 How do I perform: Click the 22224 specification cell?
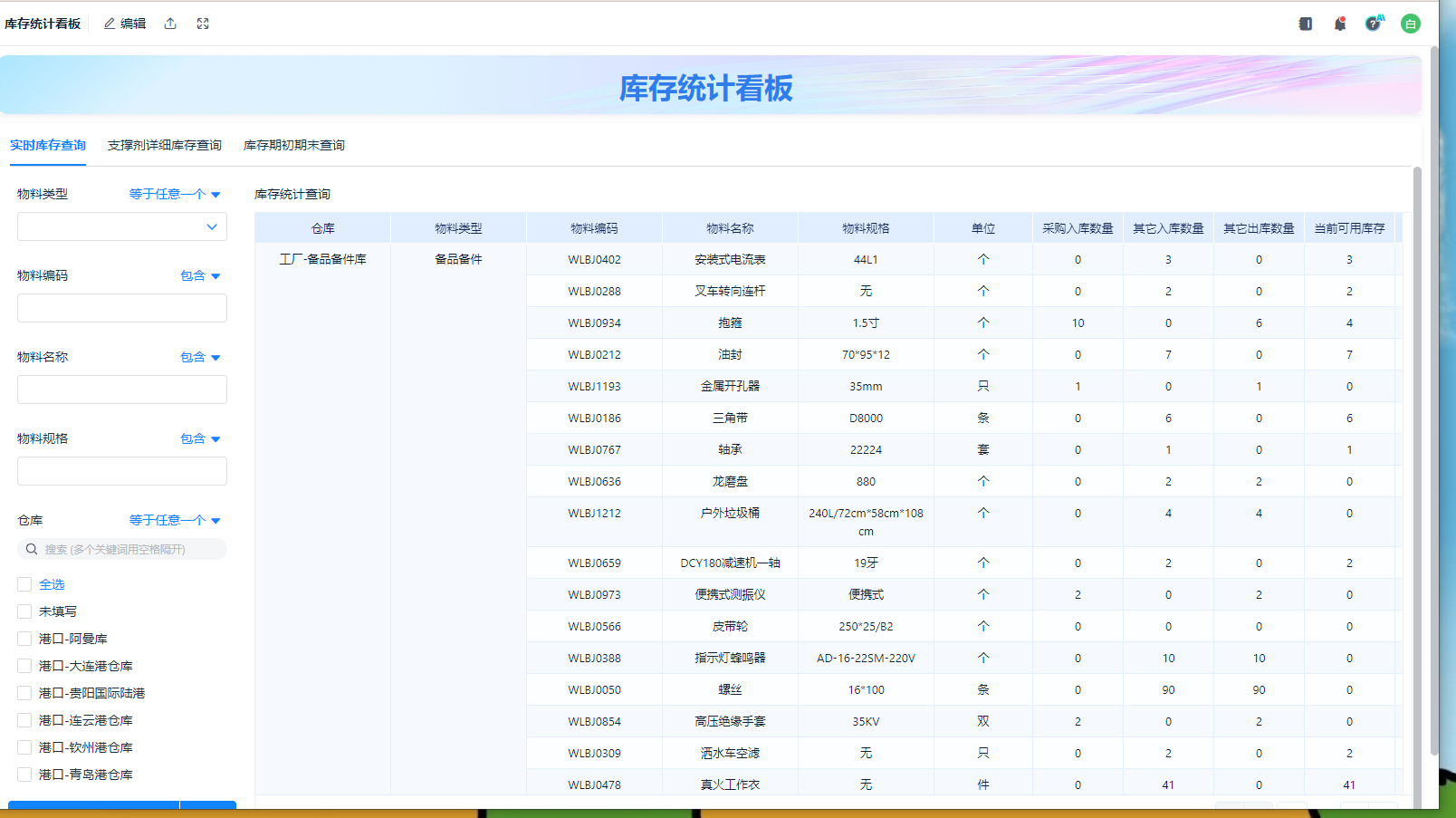pos(867,449)
